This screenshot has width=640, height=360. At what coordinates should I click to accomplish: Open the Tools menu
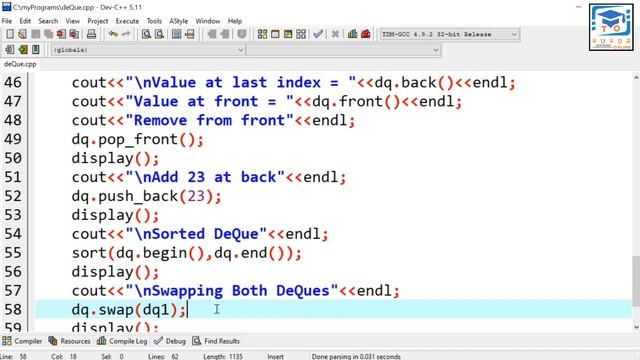(x=154, y=21)
